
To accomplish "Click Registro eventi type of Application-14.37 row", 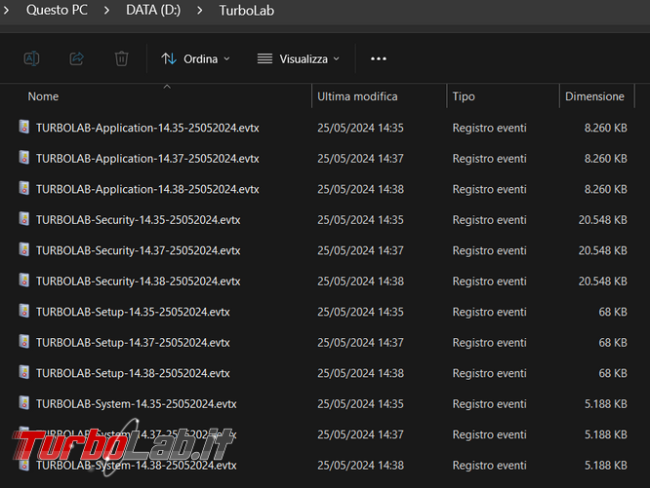I will tap(490, 159).
